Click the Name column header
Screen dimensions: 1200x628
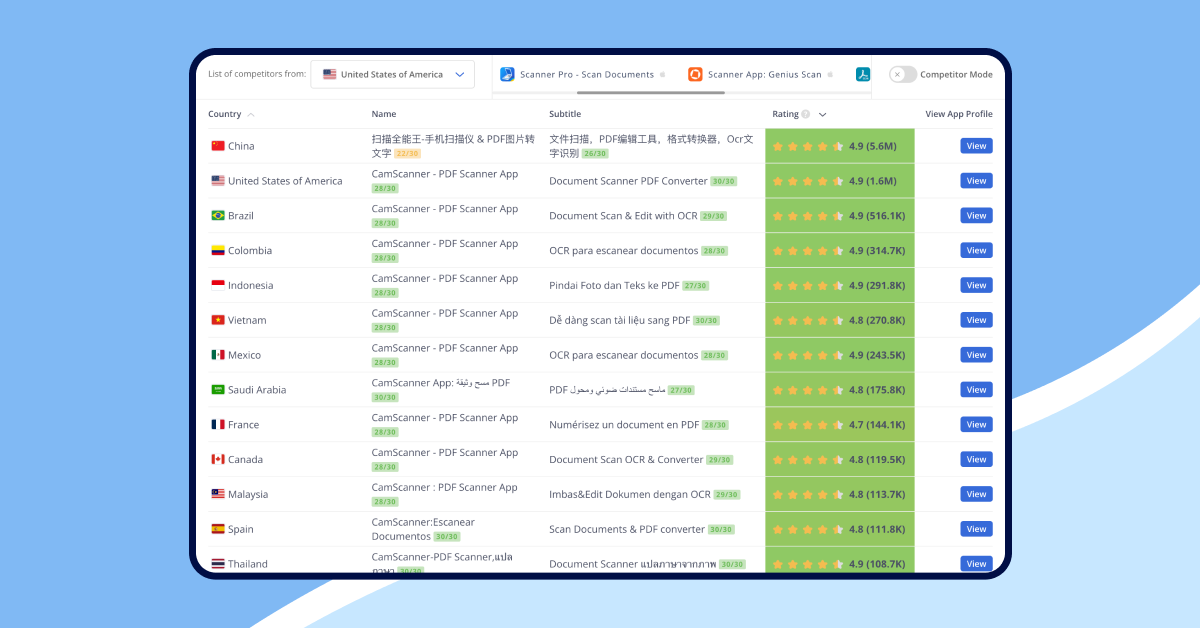[x=384, y=114]
